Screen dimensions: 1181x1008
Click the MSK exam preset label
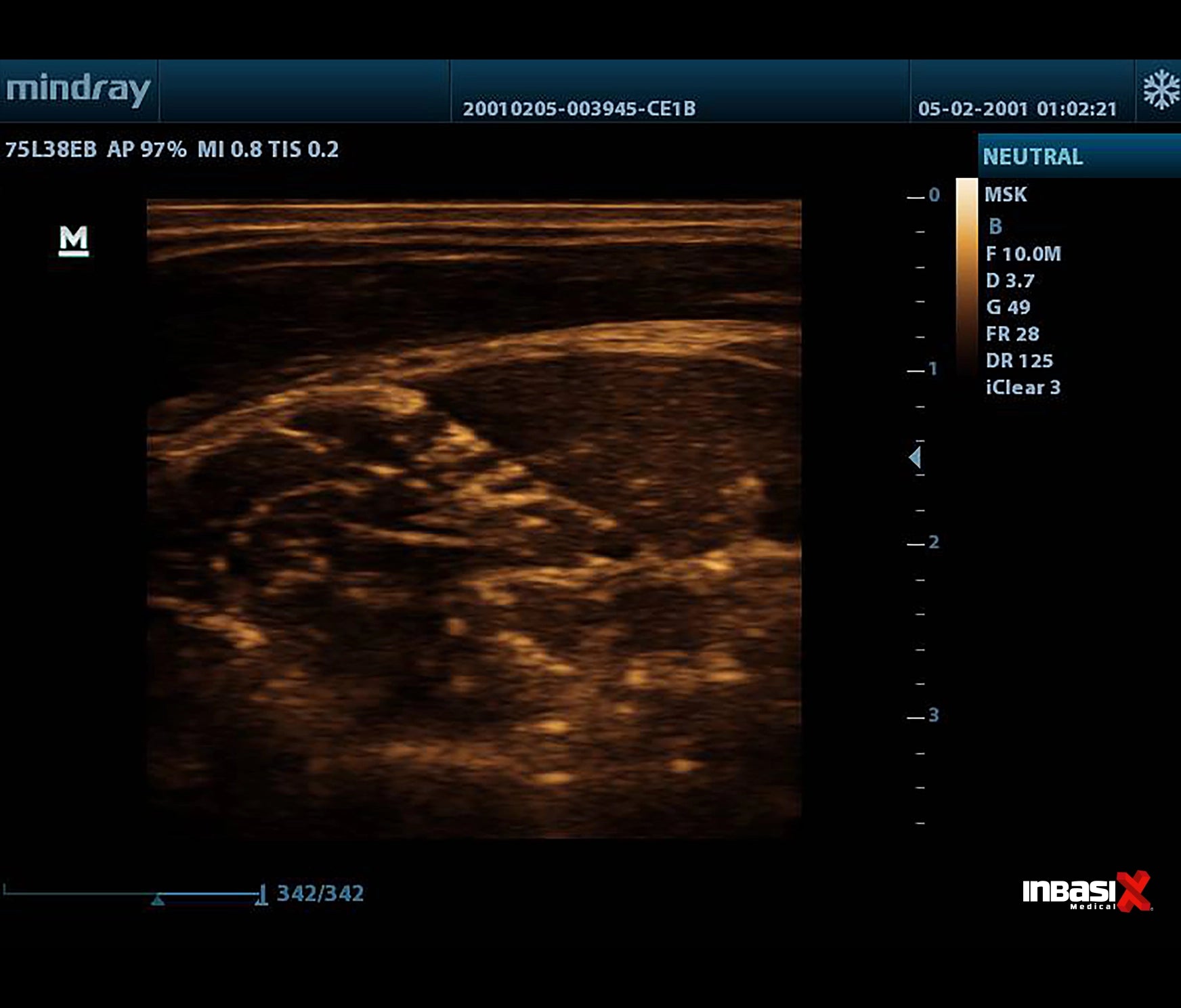pyautogui.click(x=1006, y=195)
